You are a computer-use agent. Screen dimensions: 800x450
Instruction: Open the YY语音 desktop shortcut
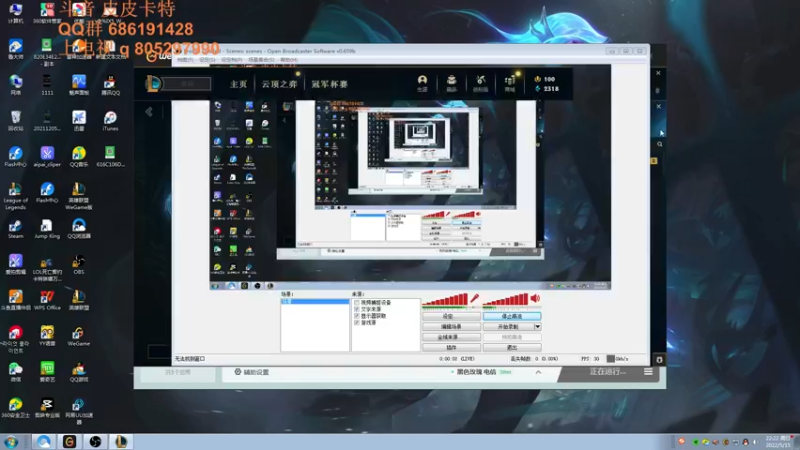coord(47,337)
